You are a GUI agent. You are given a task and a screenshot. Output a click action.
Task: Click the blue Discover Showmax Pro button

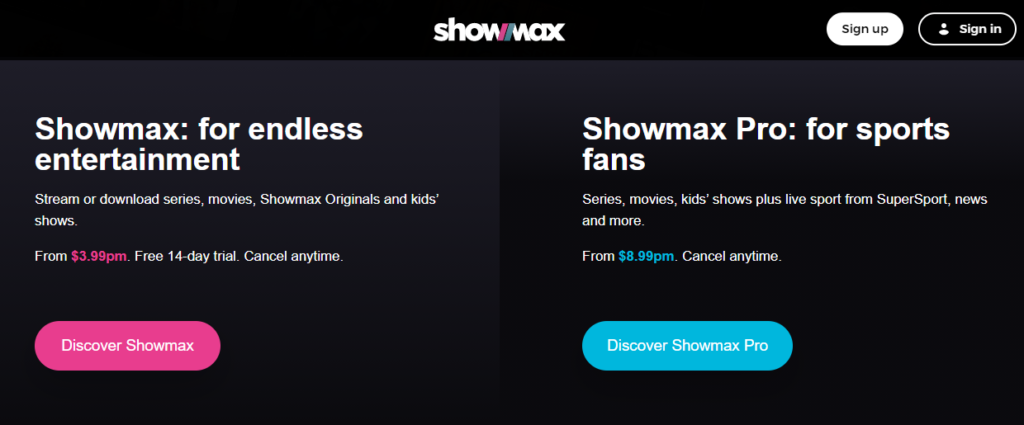pos(687,345)
